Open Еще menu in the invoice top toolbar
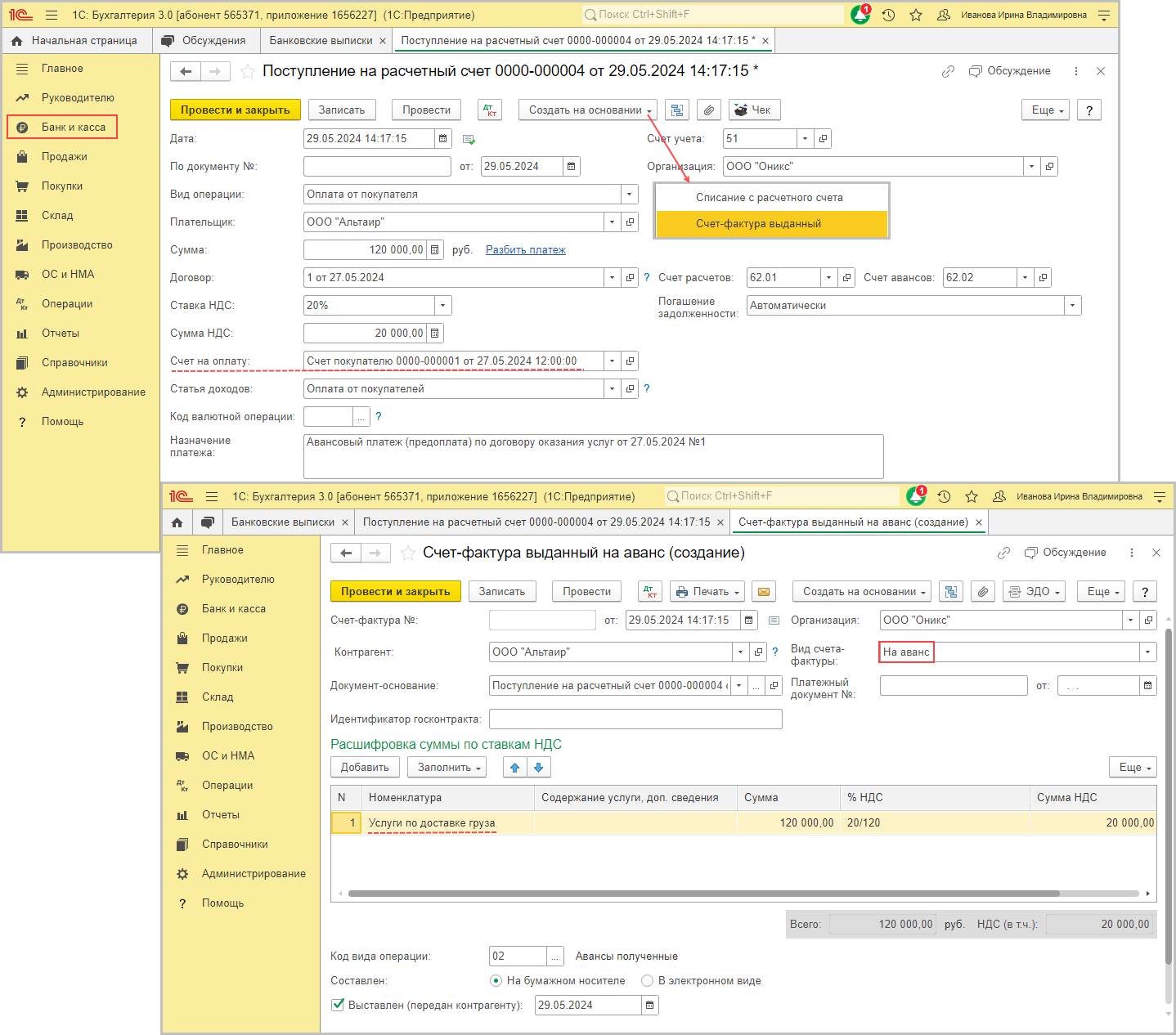The height and width of the screenshot is (1035, 1176). pyautogui.click(x=1102, y=591)
